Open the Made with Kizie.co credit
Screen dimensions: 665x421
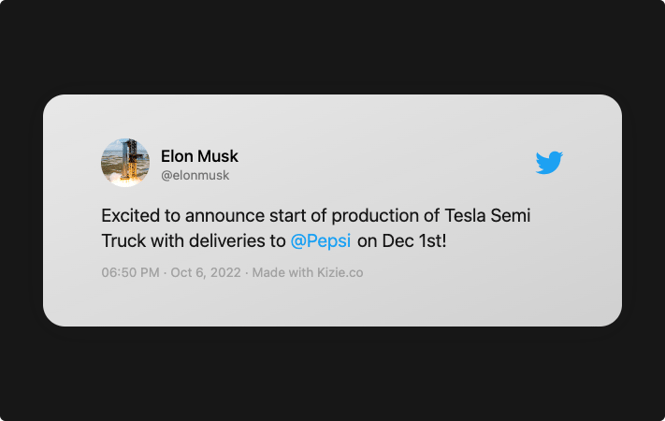click(307, 272)
